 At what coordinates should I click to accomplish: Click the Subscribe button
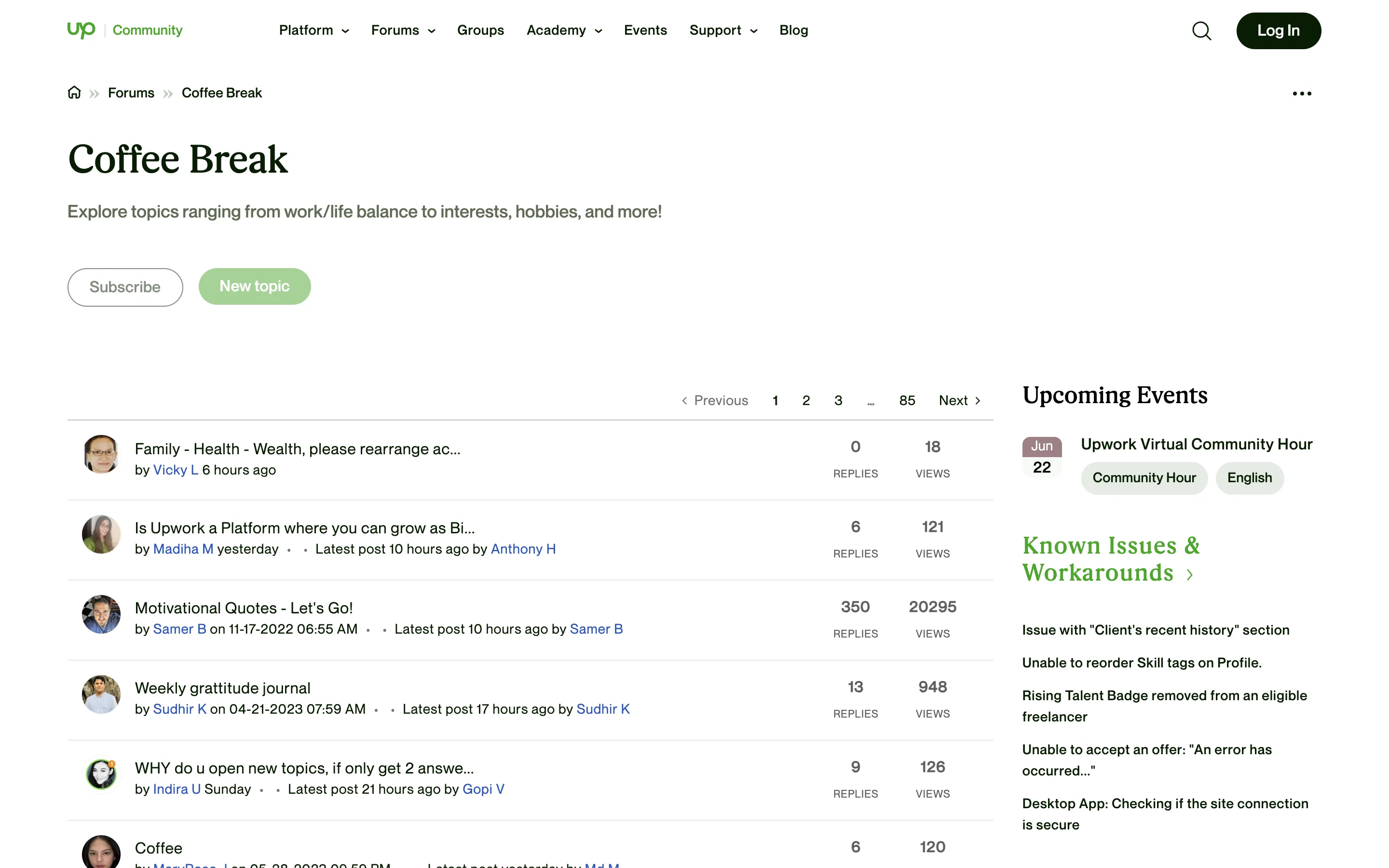[x=125, y=287]
